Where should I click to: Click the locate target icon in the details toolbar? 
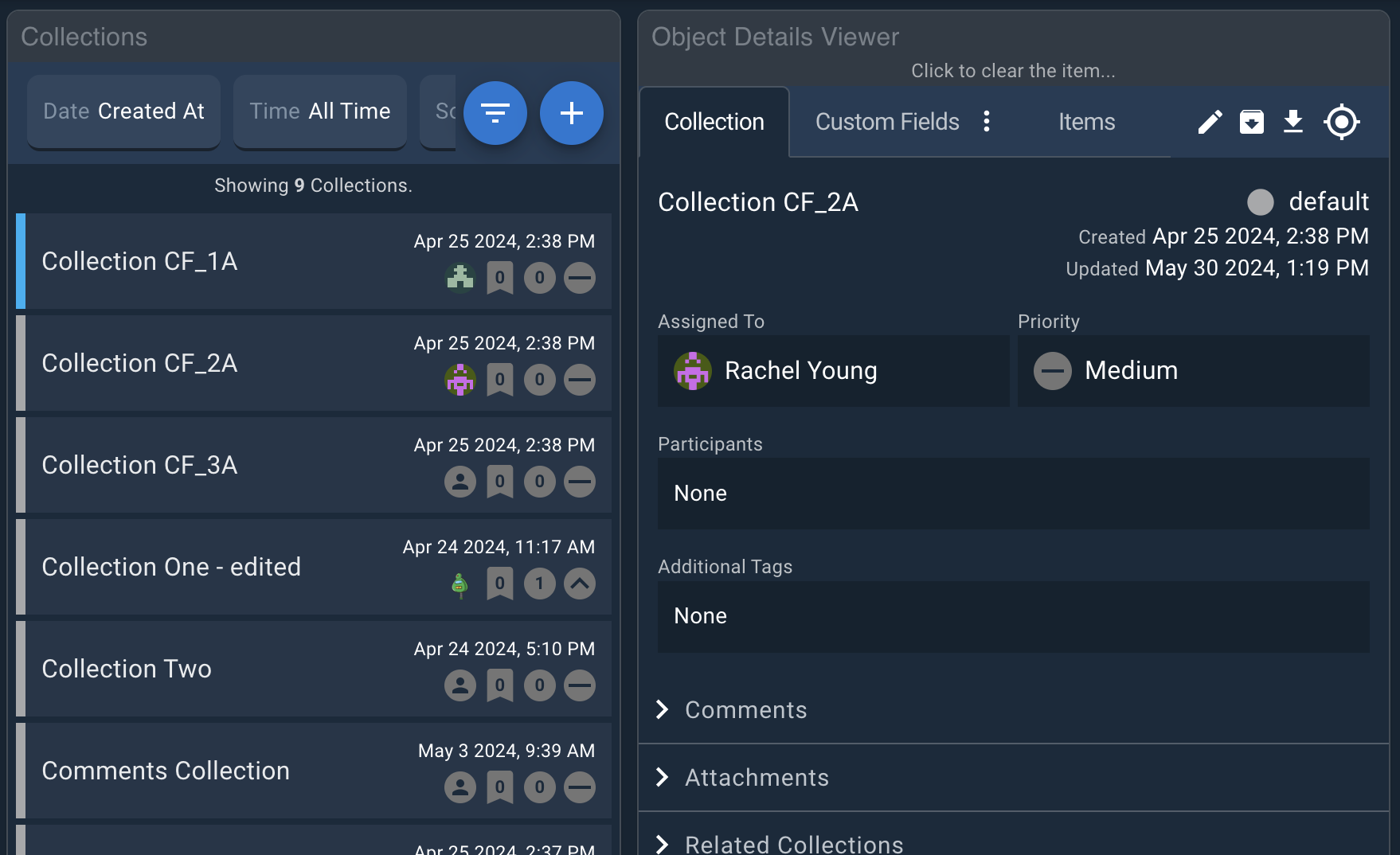pos(1341,122)
